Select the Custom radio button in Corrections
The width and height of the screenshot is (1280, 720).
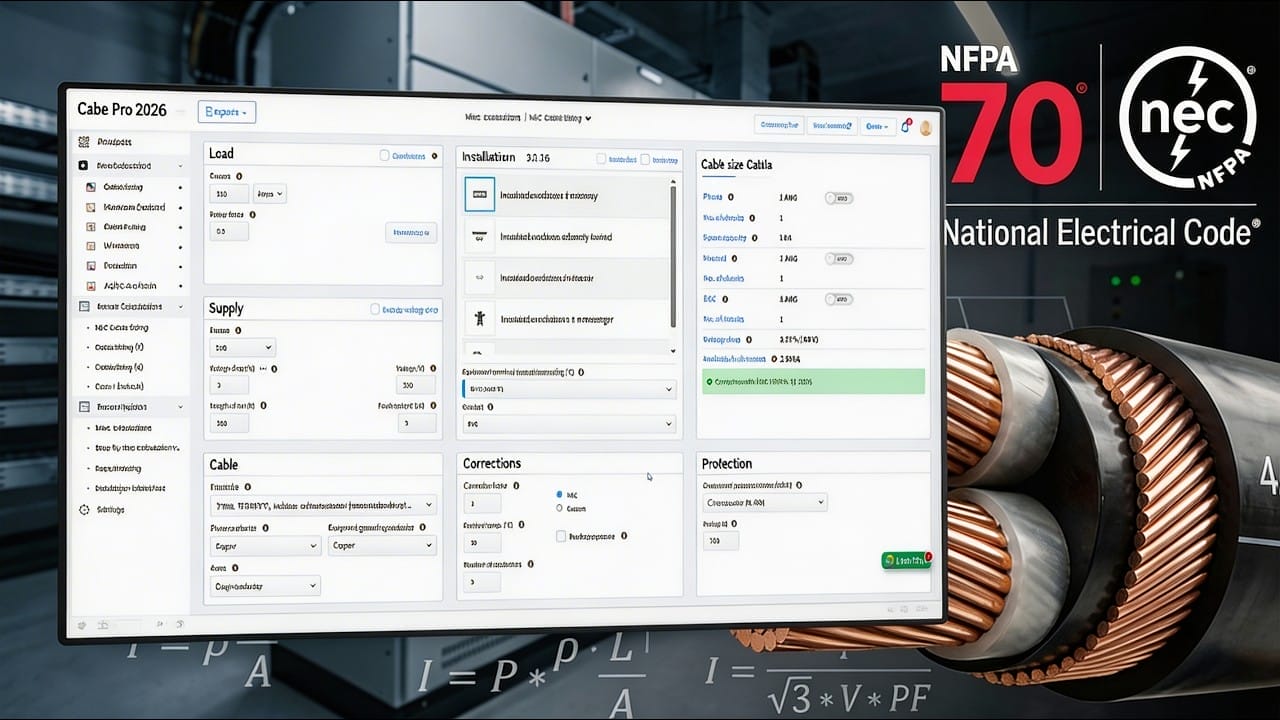pyautogui.click(x=560, y=507)
